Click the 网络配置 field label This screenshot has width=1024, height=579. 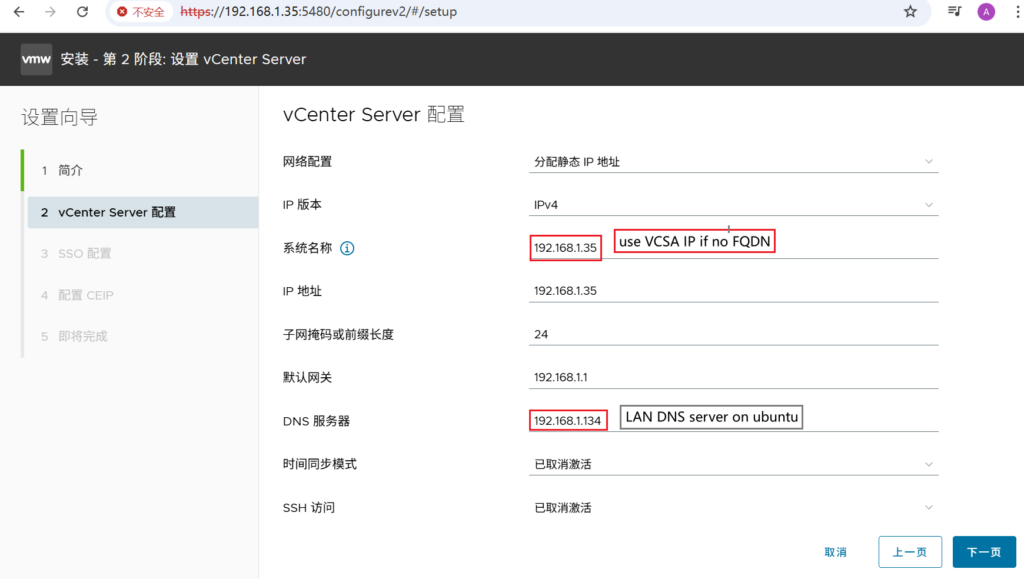(x=307, y=162)
